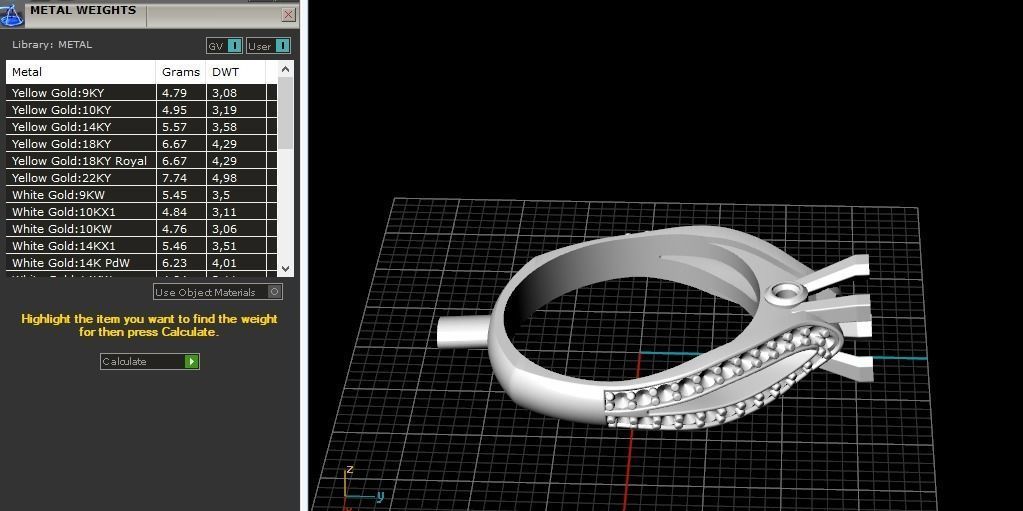Sort by the Metal column header

click(81, 72)
